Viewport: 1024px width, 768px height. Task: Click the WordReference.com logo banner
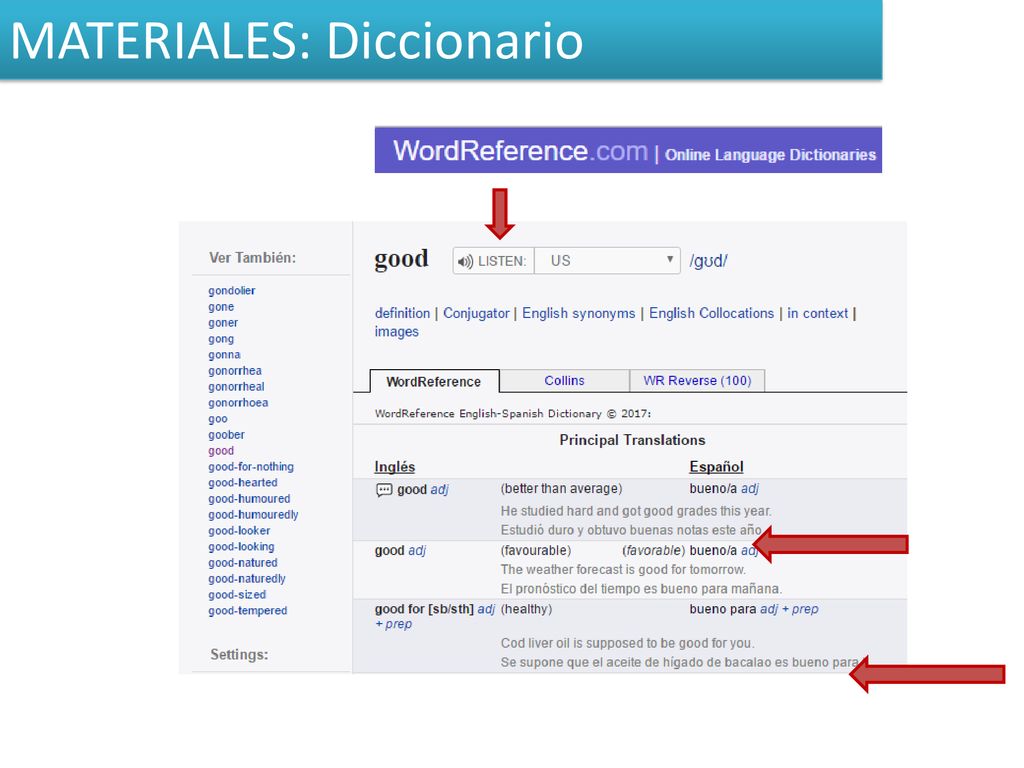628,150
